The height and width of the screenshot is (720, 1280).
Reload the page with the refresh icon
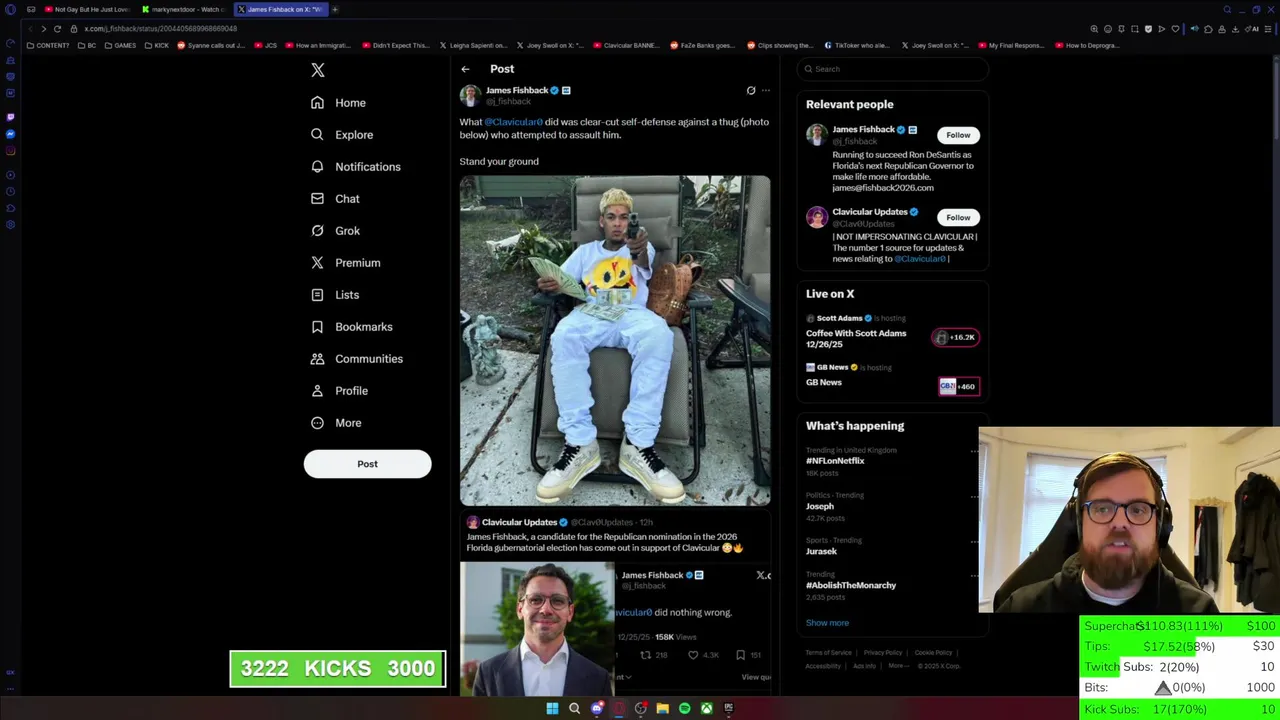coord(57,29)
